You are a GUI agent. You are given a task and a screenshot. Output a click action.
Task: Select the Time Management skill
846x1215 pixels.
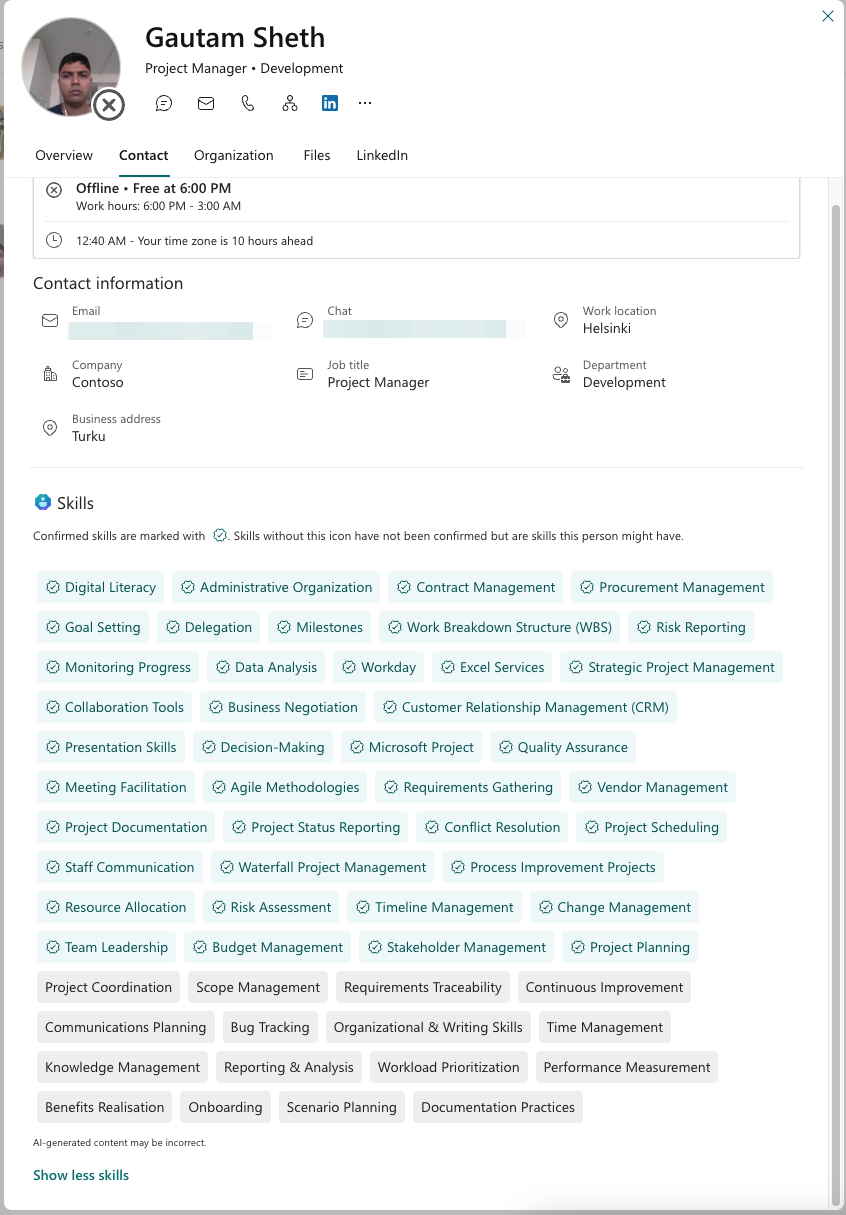(x=605, y=1027)
